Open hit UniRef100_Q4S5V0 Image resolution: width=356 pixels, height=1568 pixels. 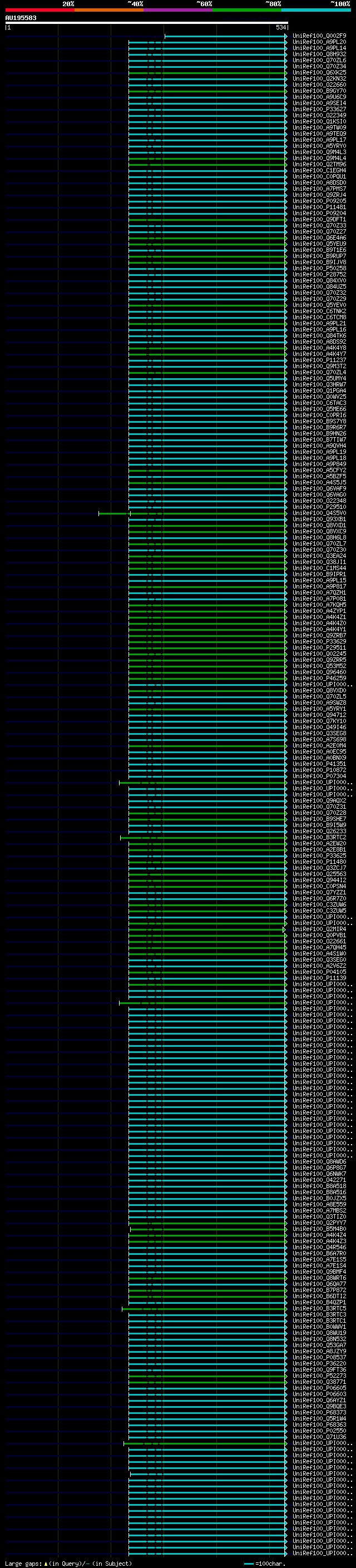pyautogui.click(x=319, y=513)
